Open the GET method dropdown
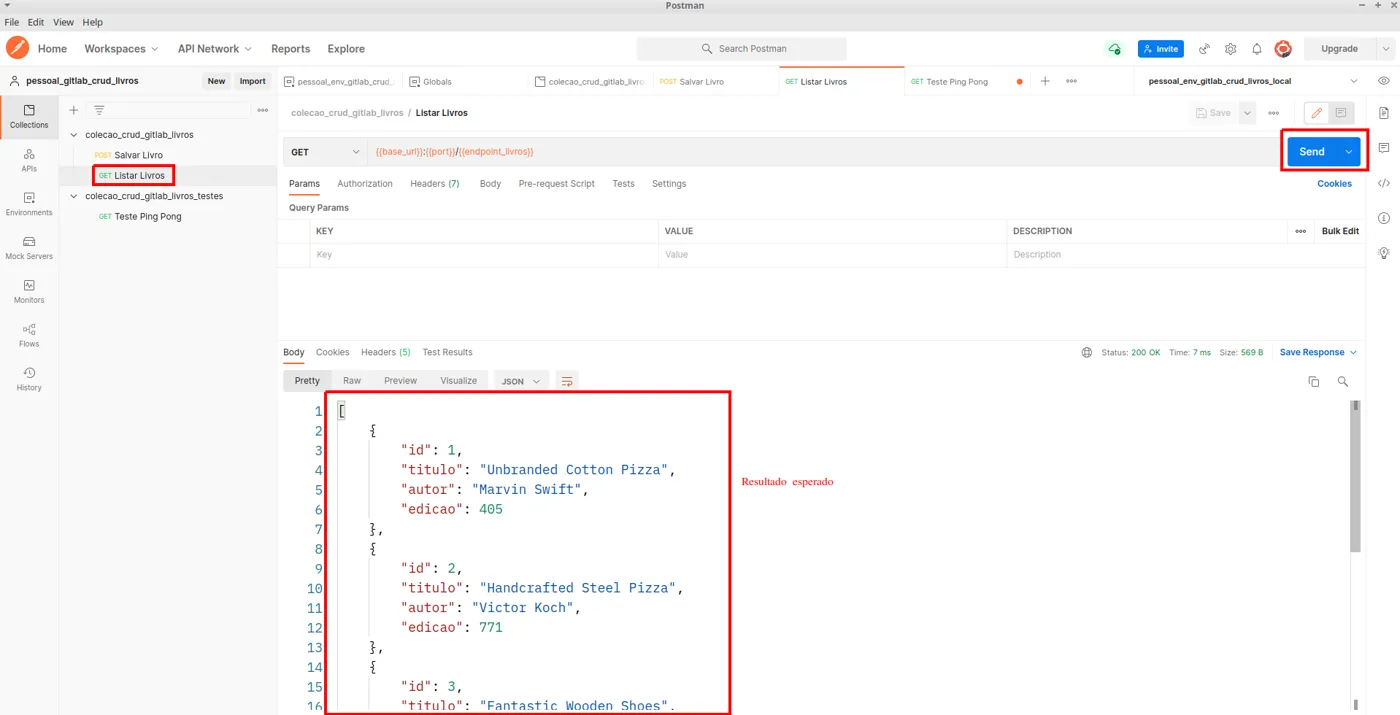1400x715 pixels. point(325,152)
